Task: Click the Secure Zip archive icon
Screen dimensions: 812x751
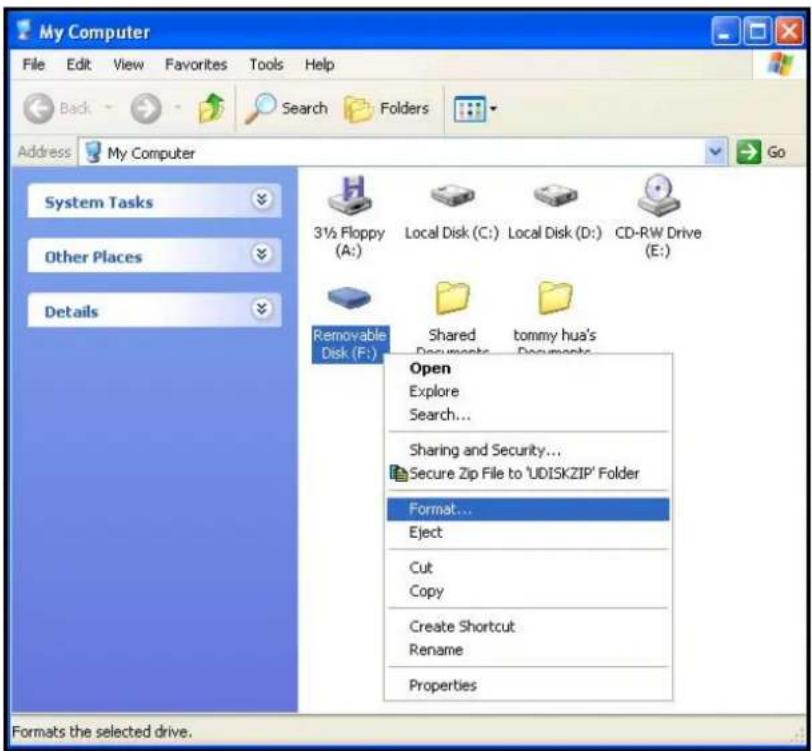Action: pos(398,473)
